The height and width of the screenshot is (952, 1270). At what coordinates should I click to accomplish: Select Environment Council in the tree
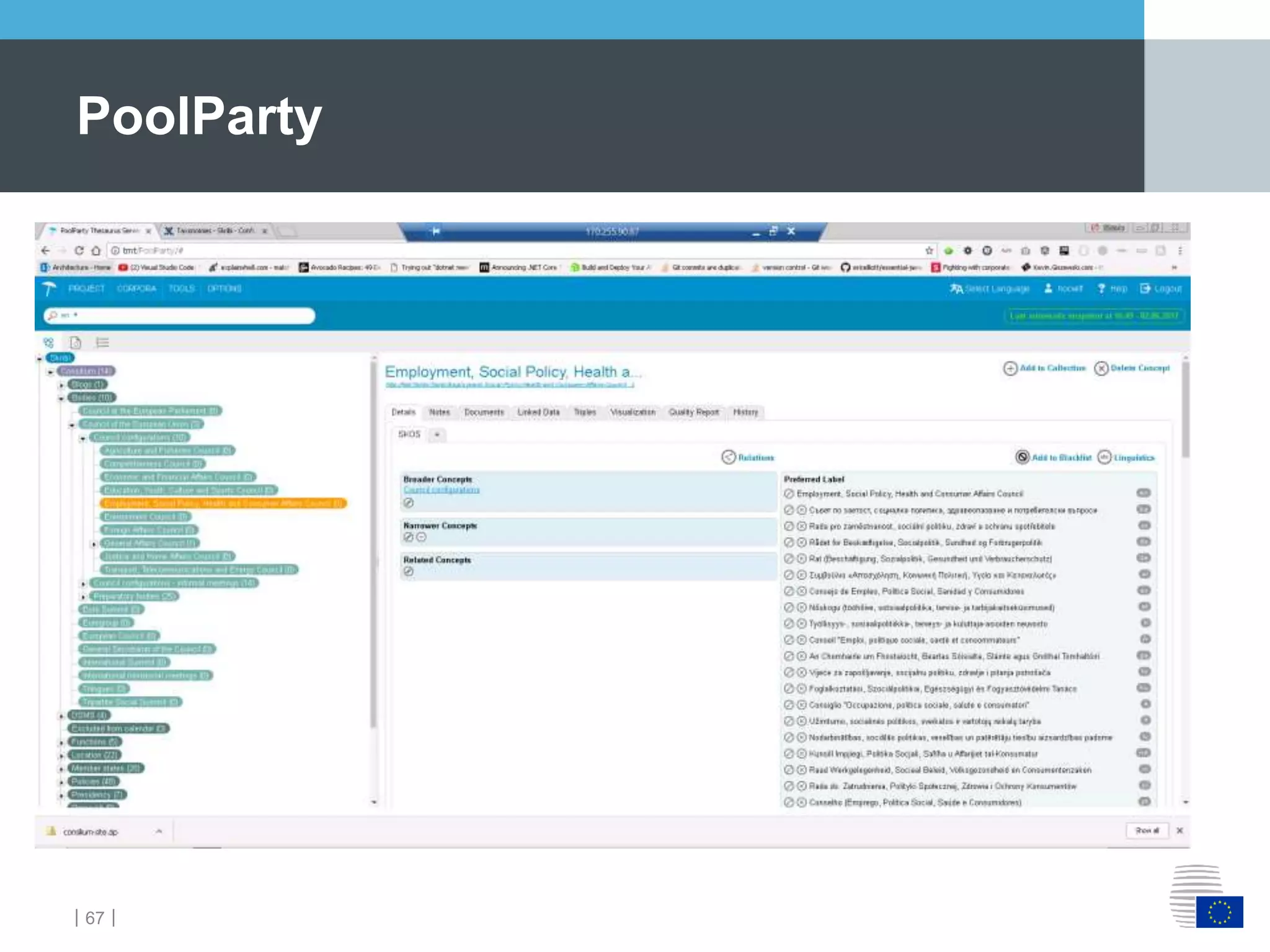146,517
